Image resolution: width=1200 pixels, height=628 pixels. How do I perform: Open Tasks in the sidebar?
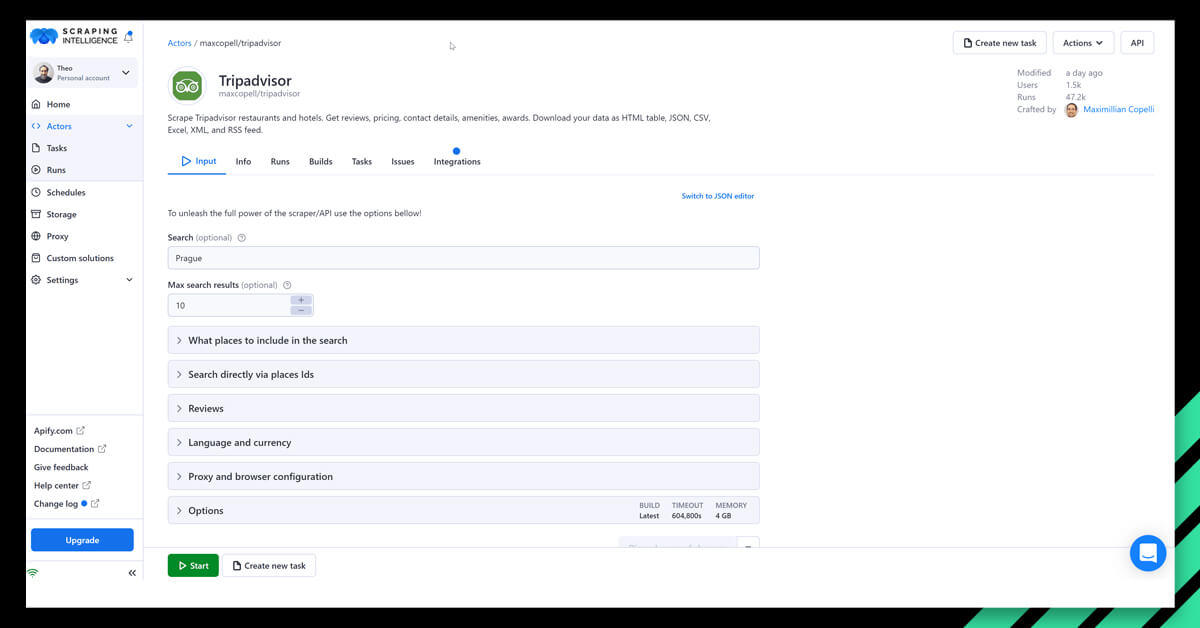(57, 148)
